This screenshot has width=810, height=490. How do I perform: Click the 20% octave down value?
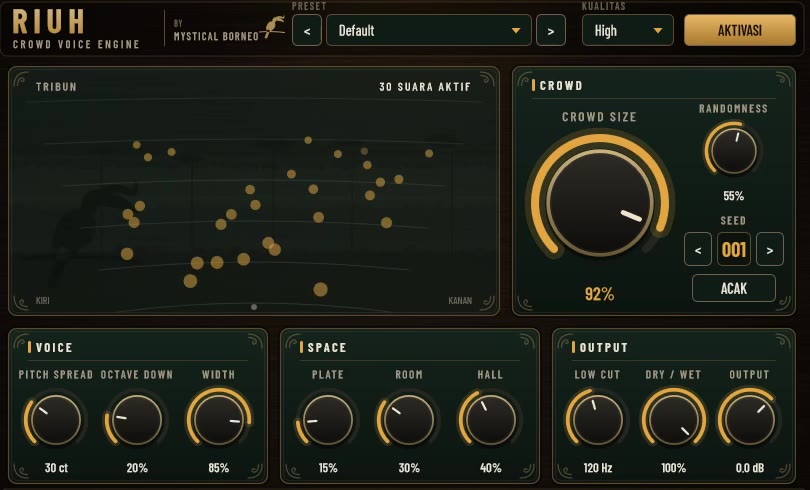[x=137, y=468]
